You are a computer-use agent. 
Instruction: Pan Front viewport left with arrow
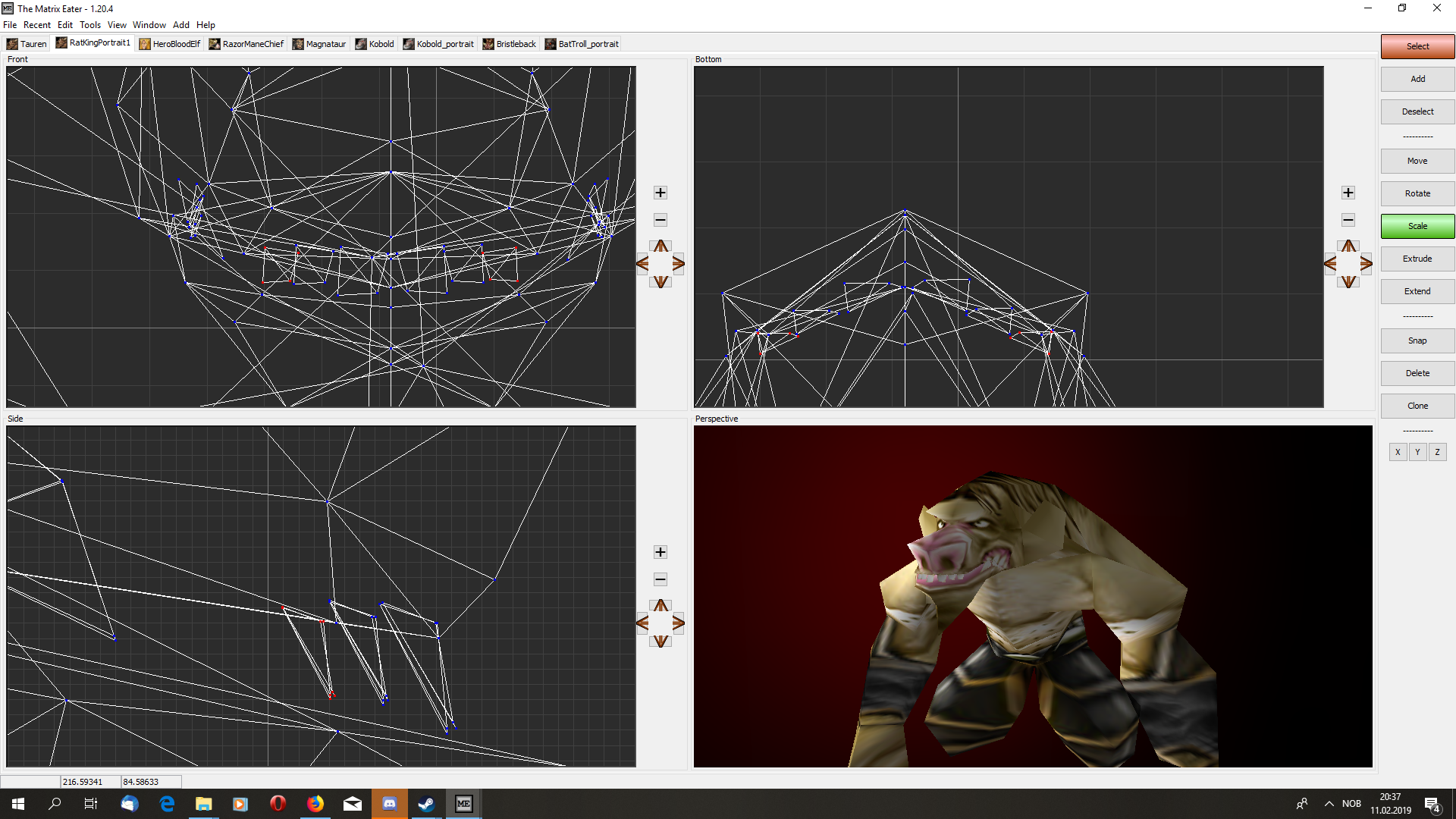pos(642,264)
